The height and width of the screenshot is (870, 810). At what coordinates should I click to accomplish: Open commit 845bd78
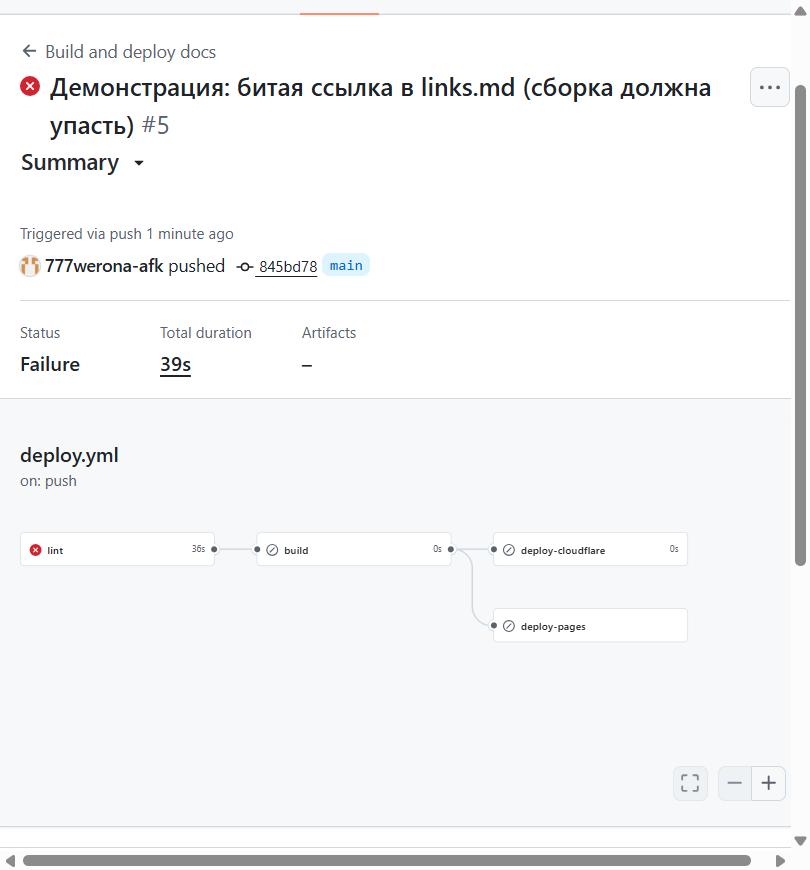288,267
